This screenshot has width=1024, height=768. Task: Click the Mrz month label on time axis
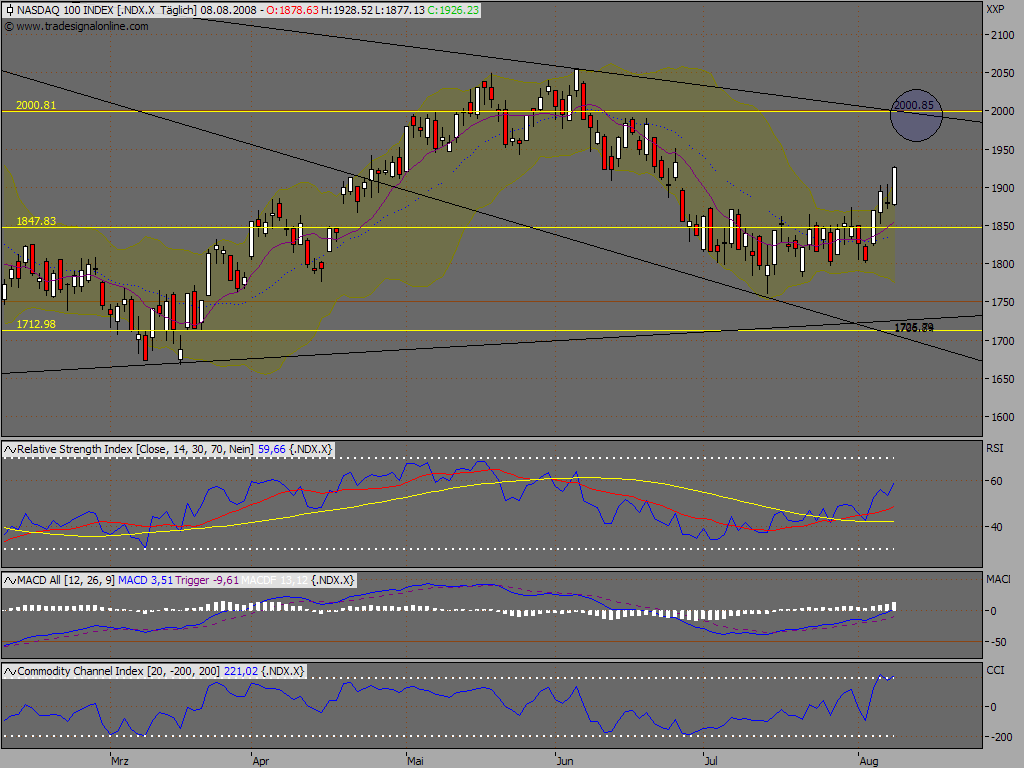pyautogui.click(x=120, y=761)
